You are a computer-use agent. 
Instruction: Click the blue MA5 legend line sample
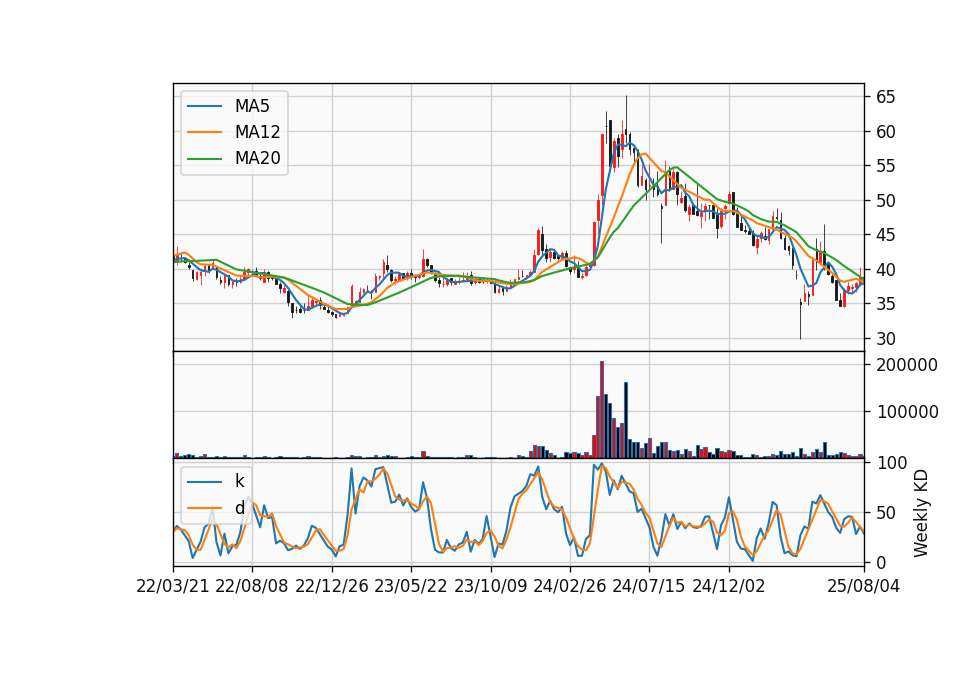(204, 107)
